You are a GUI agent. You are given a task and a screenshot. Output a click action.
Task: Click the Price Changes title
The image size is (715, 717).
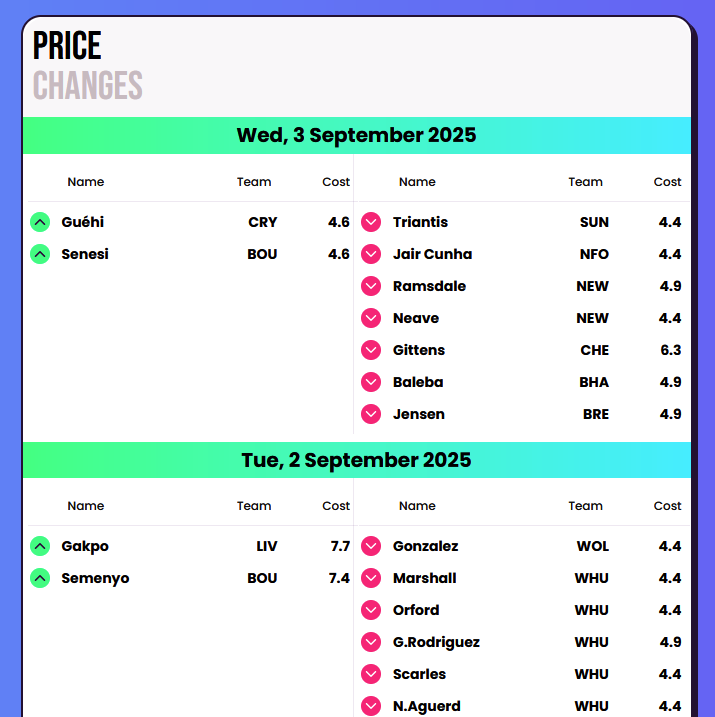click(88, 65)
